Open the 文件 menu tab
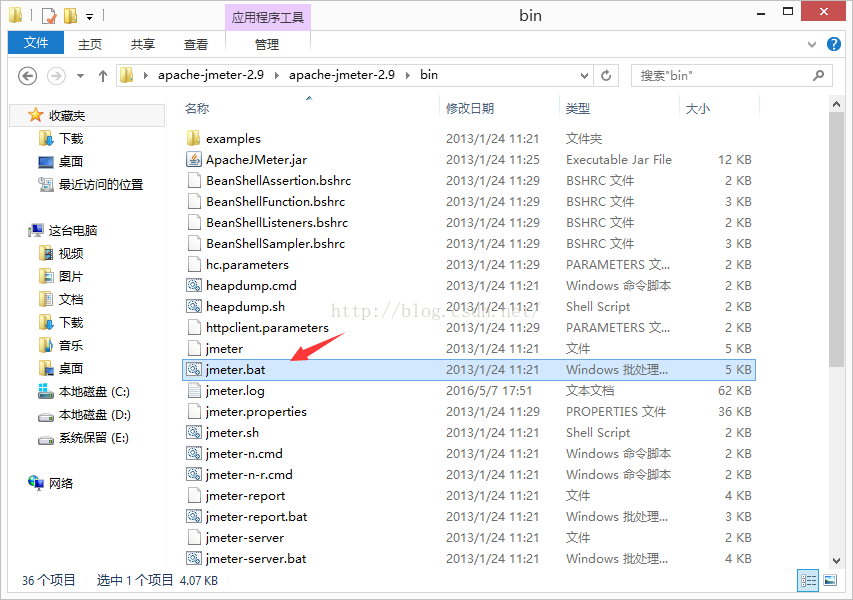The height and width of the screenshot is (600, 853). pos(36,42)
